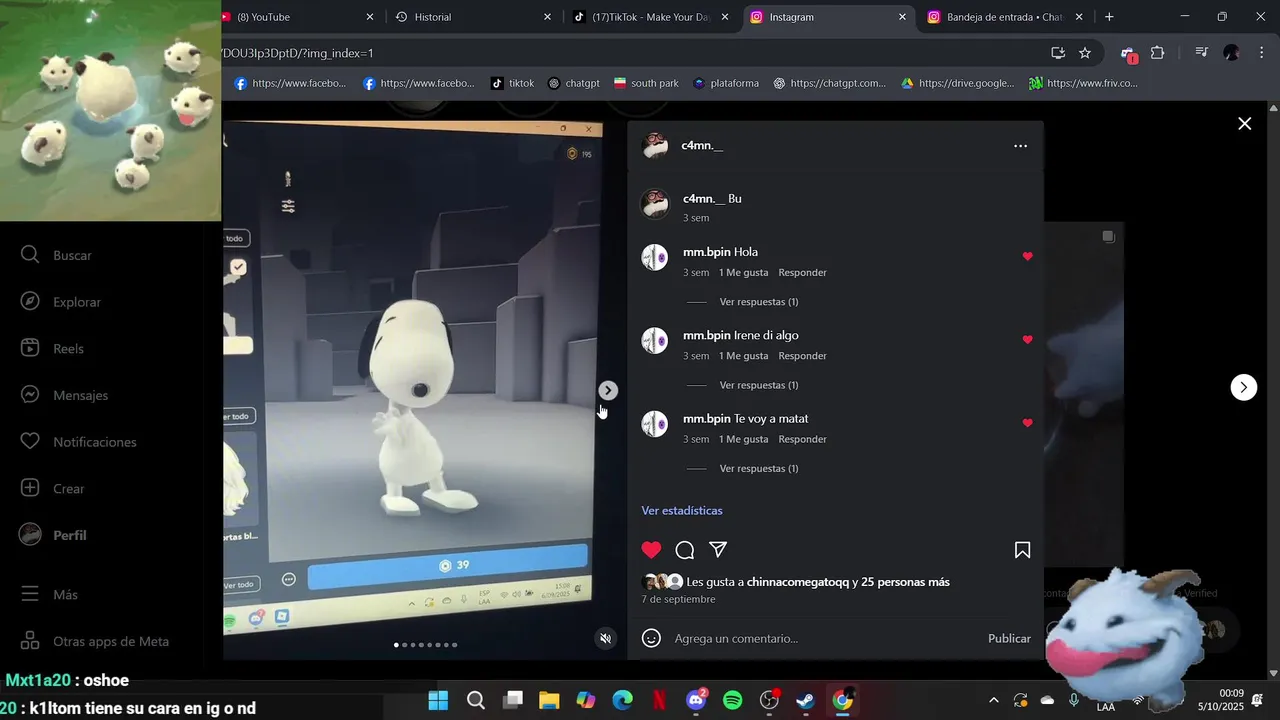1280x720 pixels.
Task: Open File Explorer from taskbar
Action: click(x=549, y=701)
